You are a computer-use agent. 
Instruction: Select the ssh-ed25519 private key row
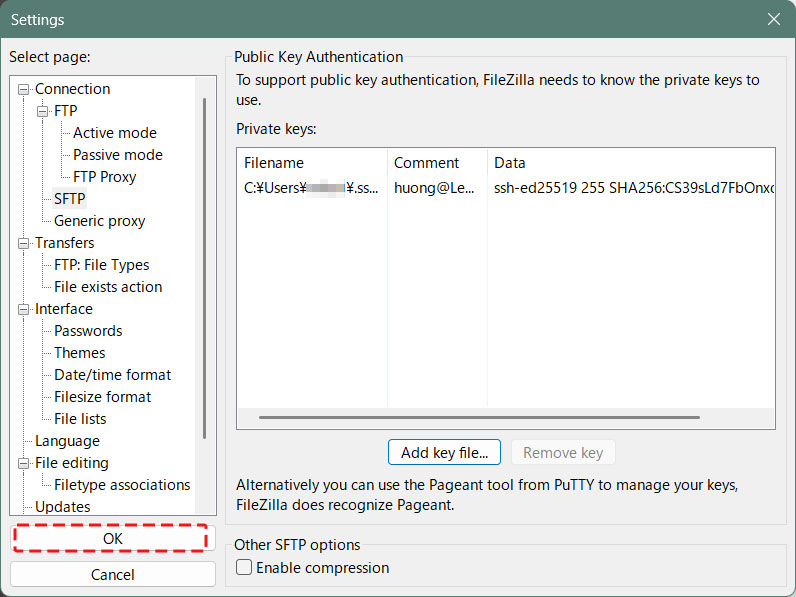[x=505, y=188]
